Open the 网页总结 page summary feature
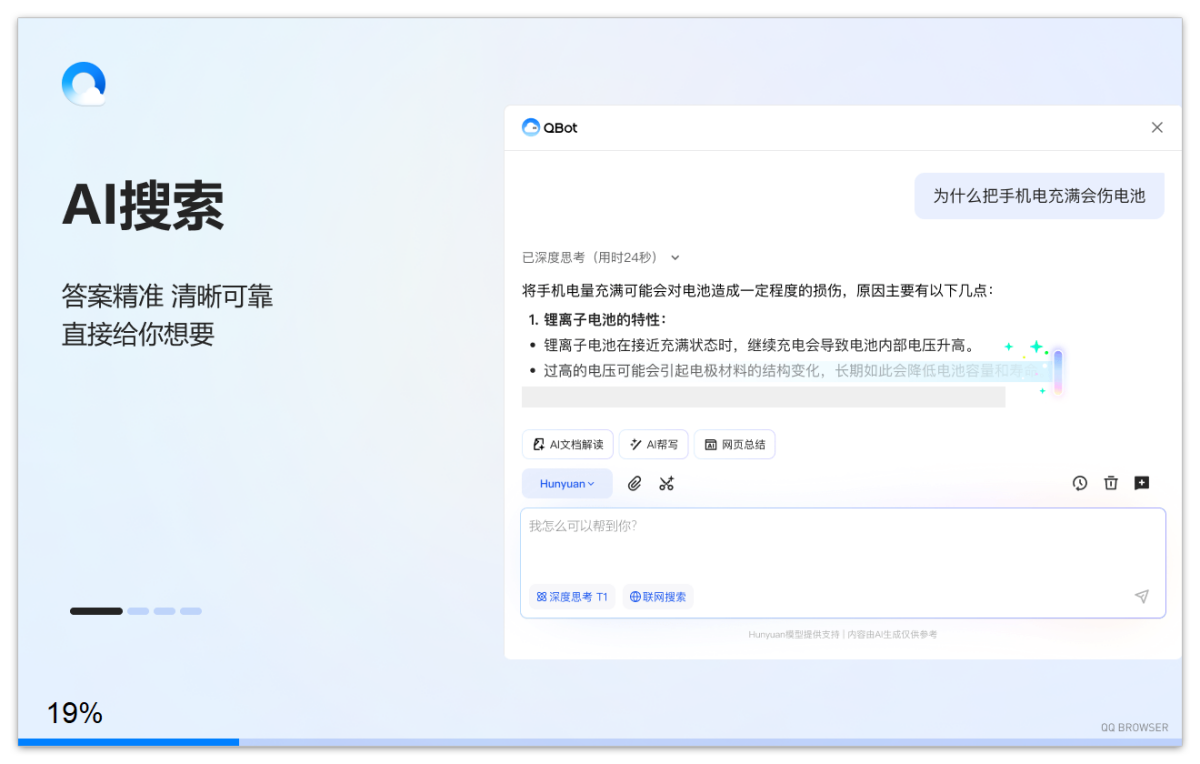 tap(735, 444)
